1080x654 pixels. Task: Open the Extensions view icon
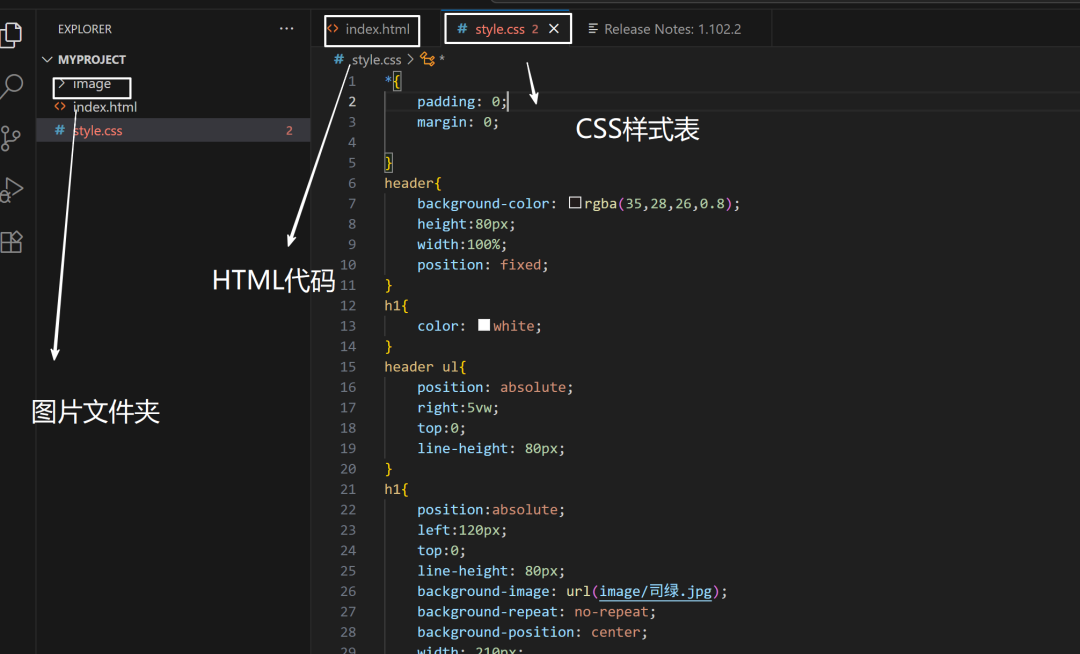pyautogui.click(x=11, y=242)
